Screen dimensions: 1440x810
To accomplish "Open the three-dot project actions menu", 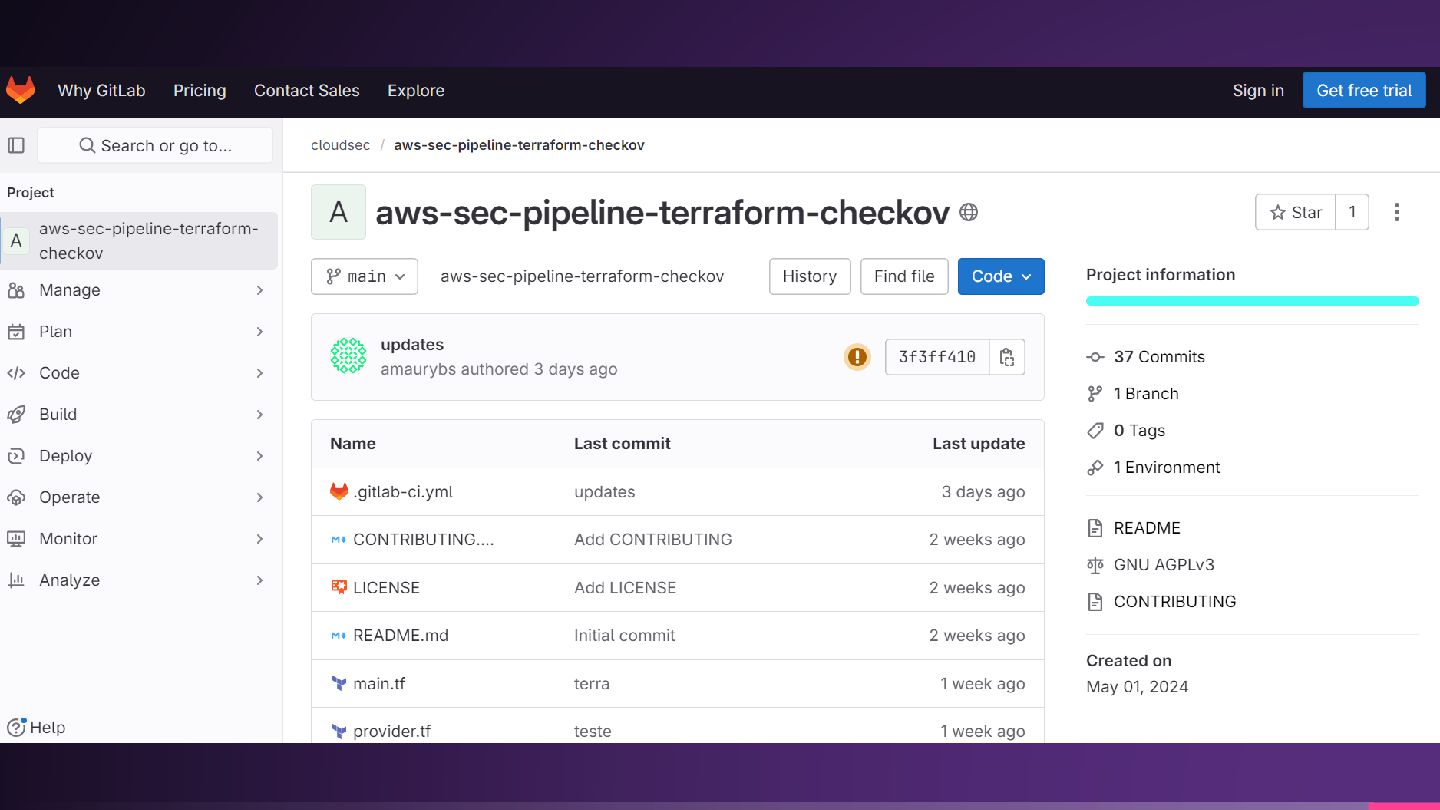I will pyautogui.click(x=1397, y=212).
